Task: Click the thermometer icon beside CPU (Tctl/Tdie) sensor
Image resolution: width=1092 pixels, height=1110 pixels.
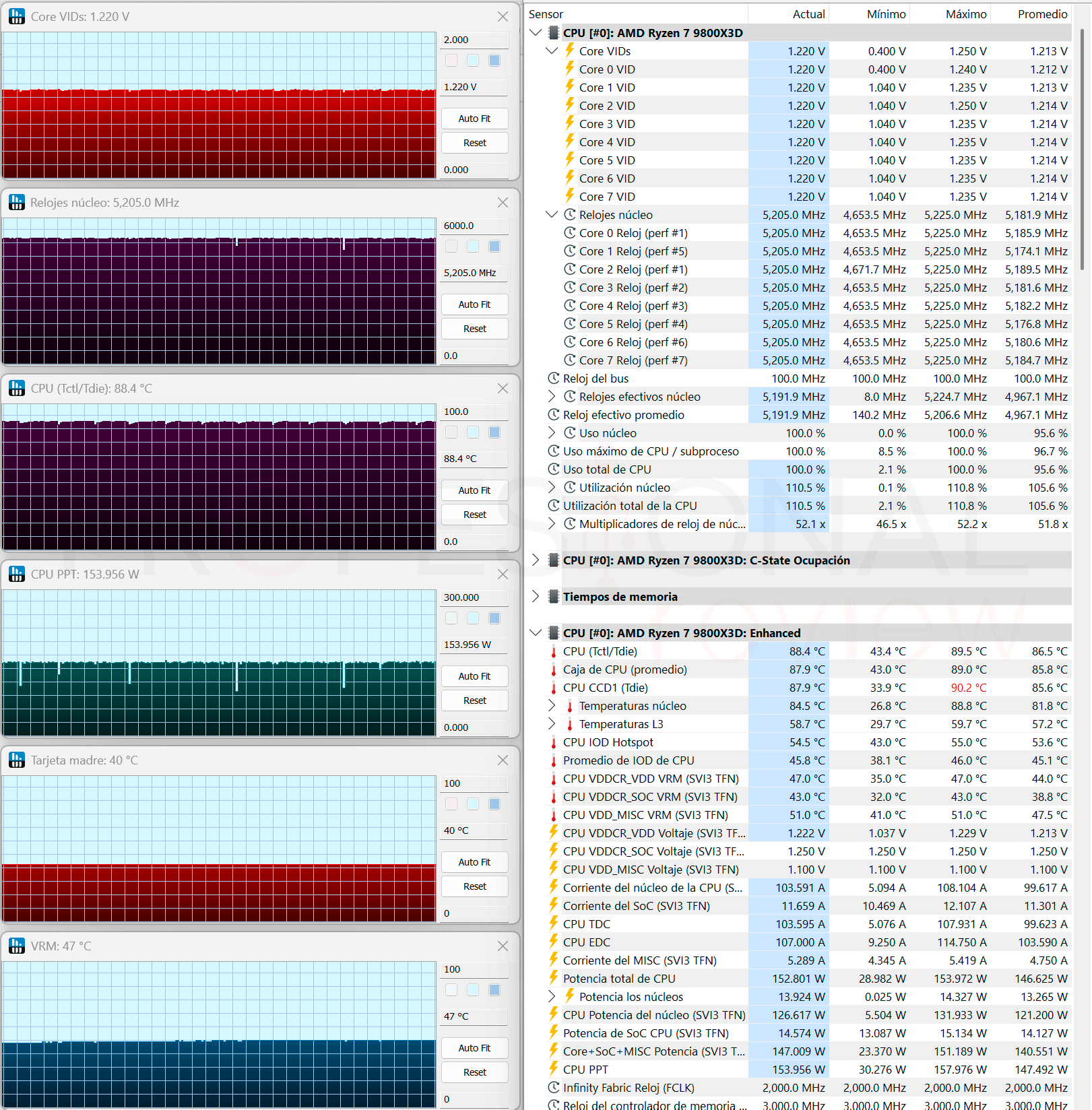Action: pyautogui.click(x=554, y=651)
